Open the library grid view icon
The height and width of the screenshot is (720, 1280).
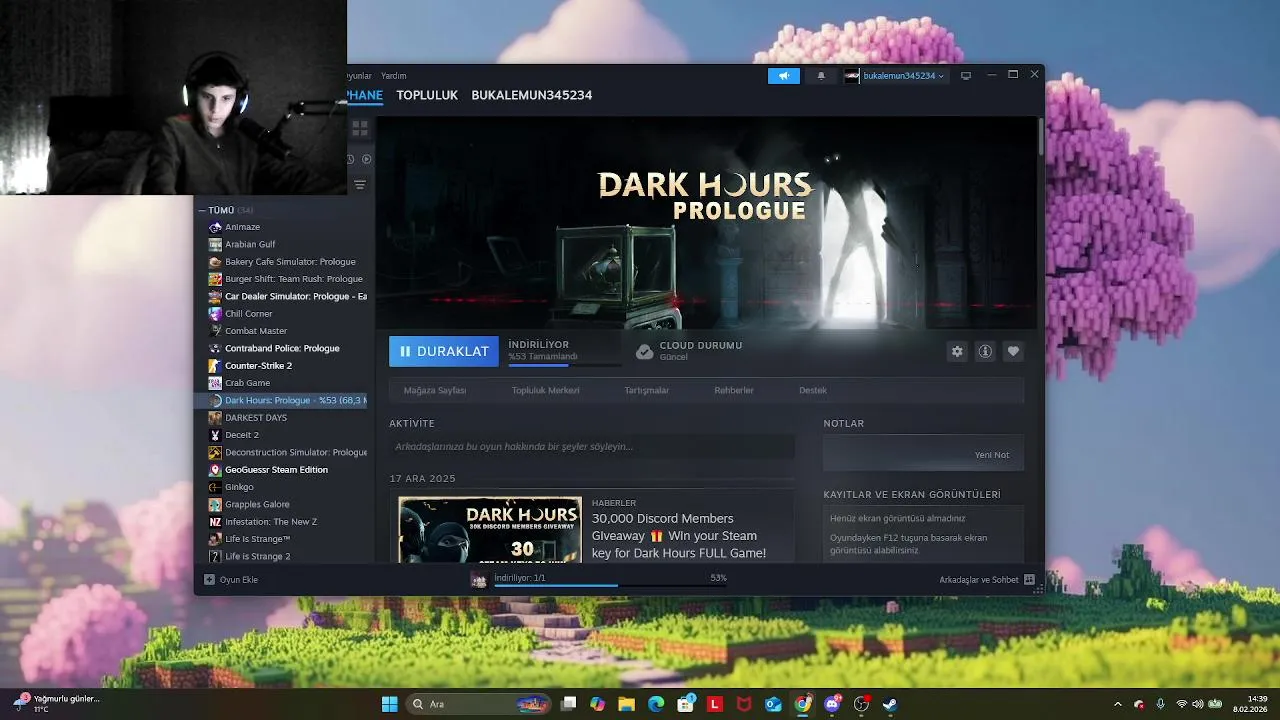click(x=360, y=128)
